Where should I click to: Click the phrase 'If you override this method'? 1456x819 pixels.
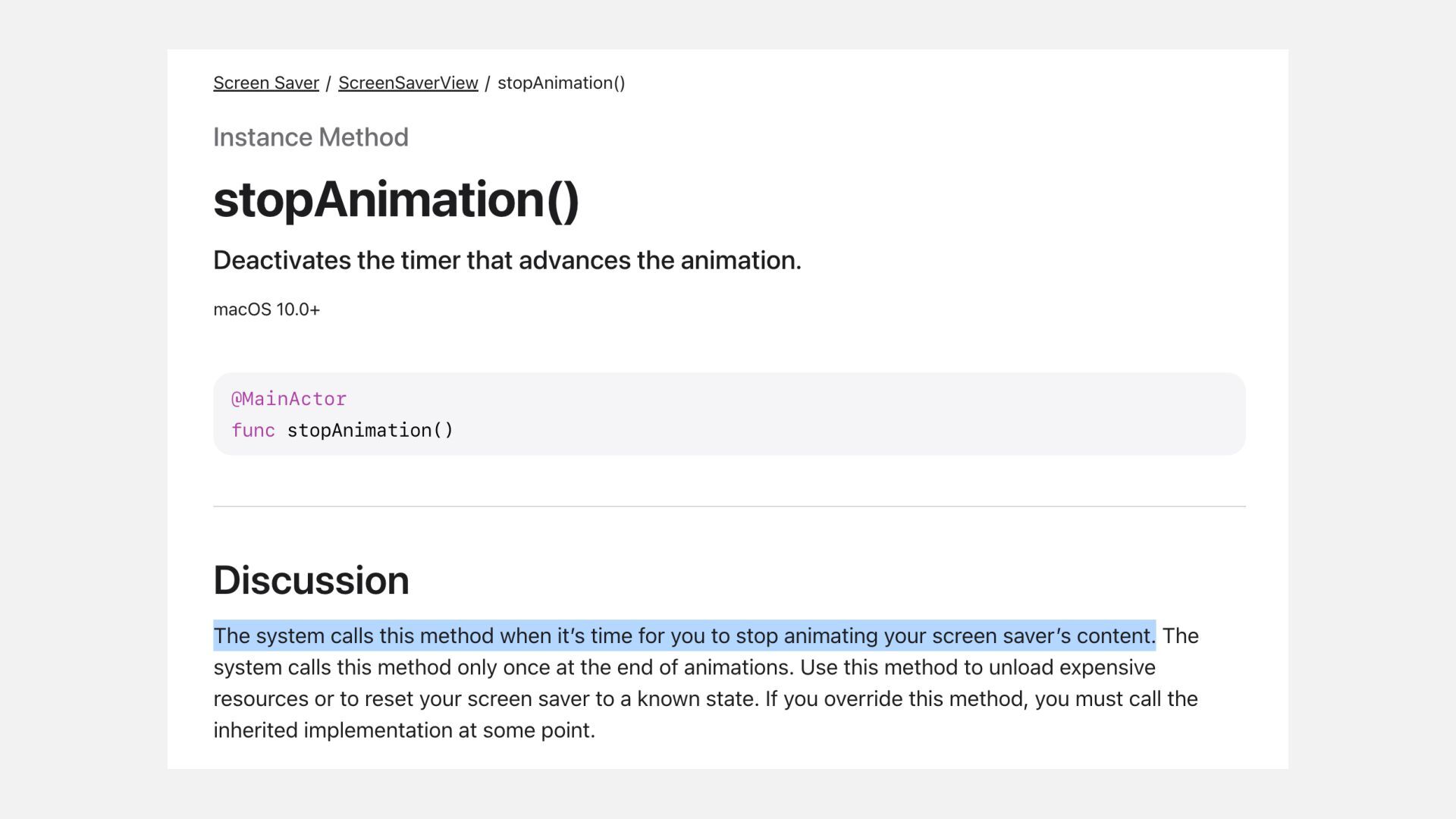(x=896, y=699)
